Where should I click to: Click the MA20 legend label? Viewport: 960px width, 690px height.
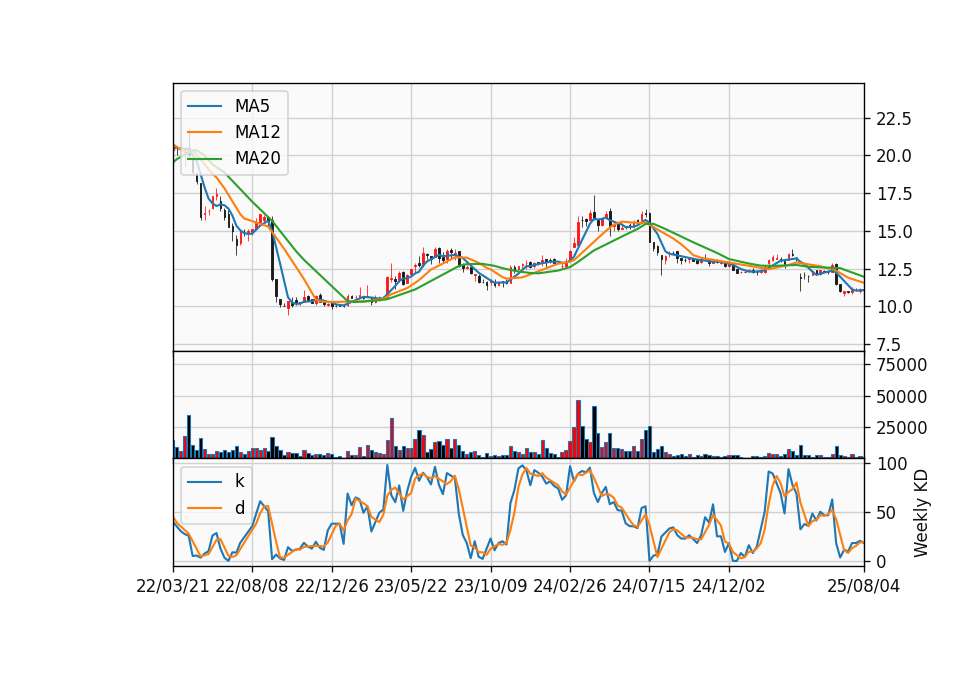pyautogui.click(x=257, y=158)
